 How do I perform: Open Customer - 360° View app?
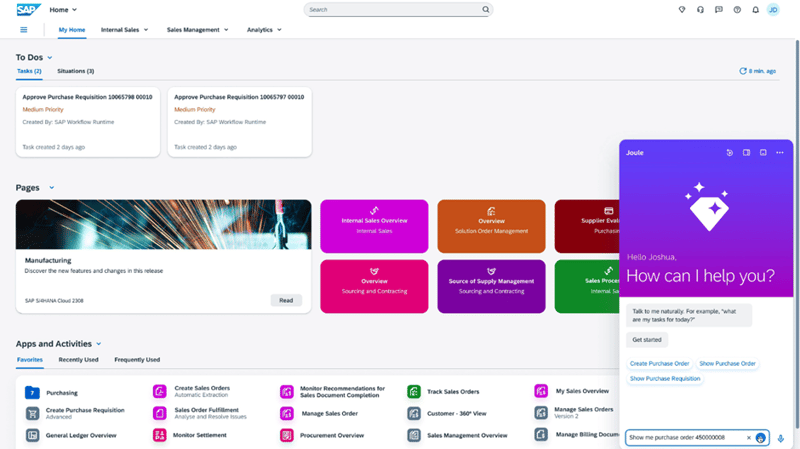pos(446,413)
